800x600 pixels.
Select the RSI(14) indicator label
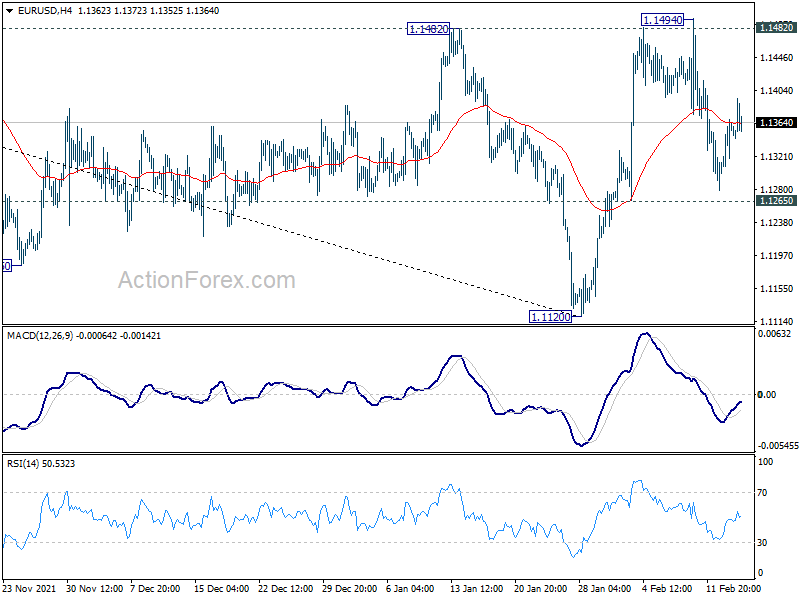(x=22, y=463)
